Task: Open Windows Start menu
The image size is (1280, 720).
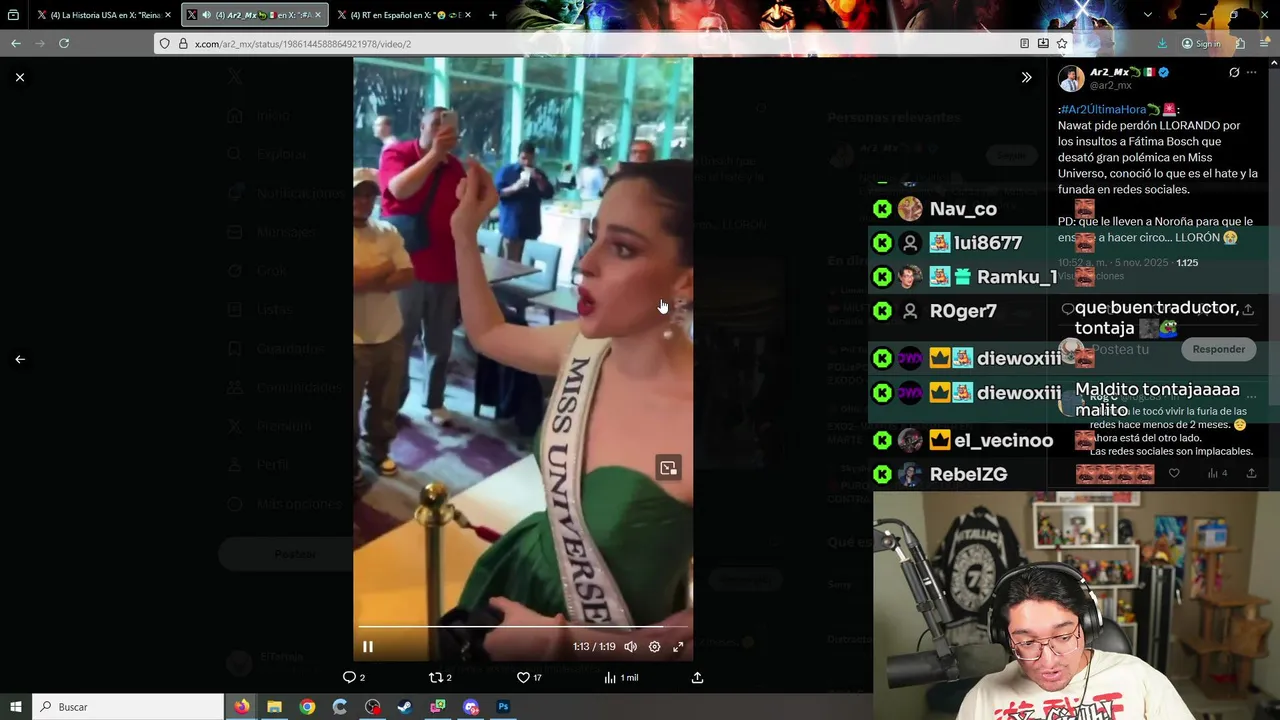Action: tap(16, 707)
